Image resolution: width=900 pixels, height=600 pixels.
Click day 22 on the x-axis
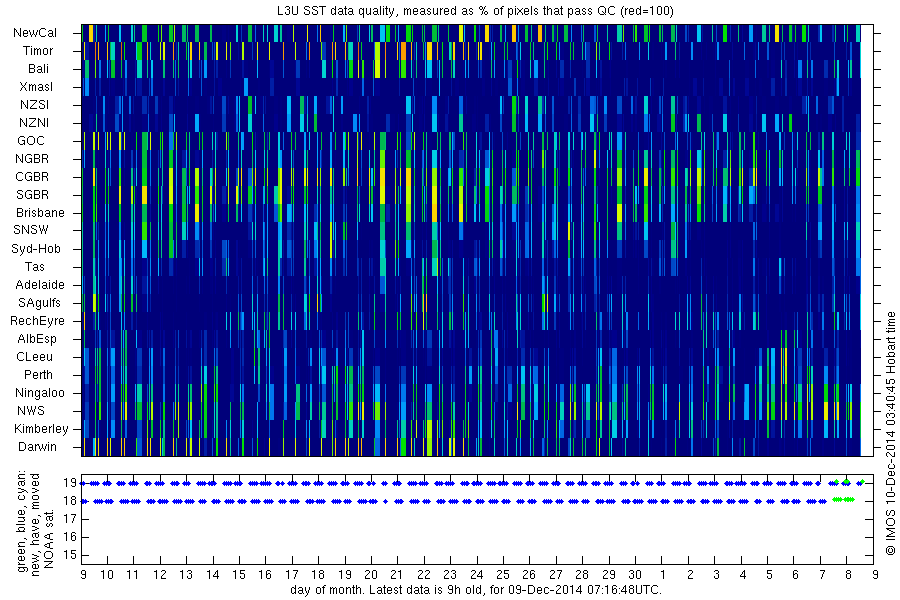pos(424,575)
